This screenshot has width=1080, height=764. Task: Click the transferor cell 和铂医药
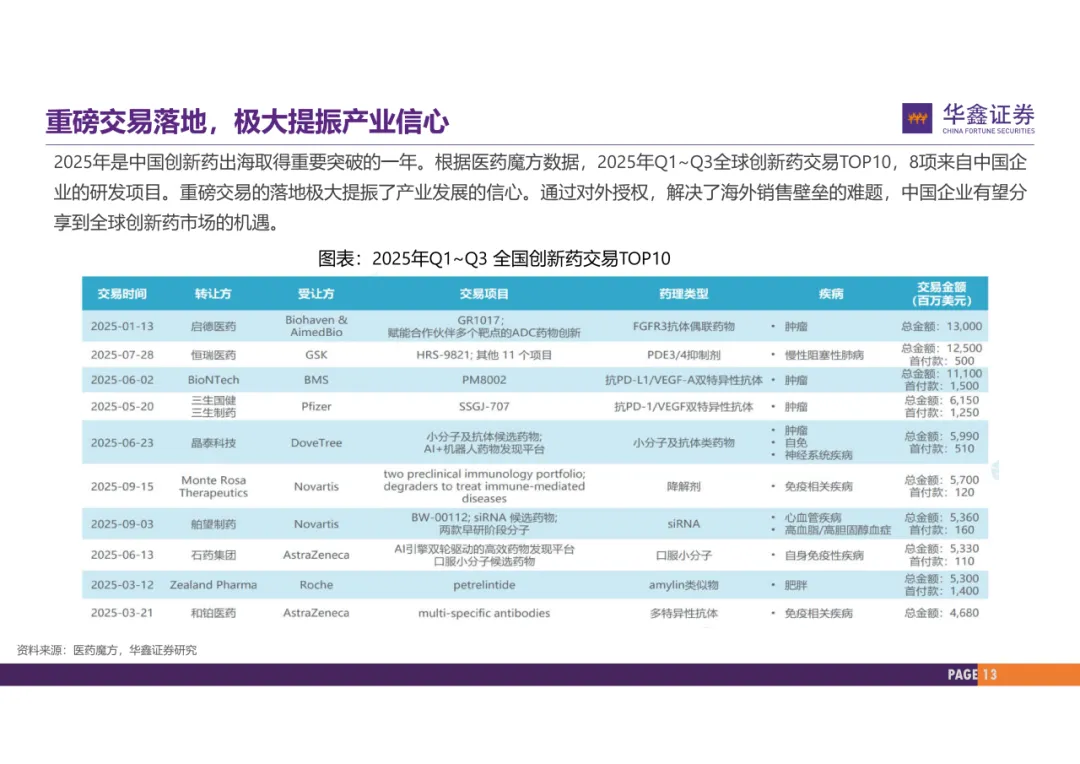(214, 612)
